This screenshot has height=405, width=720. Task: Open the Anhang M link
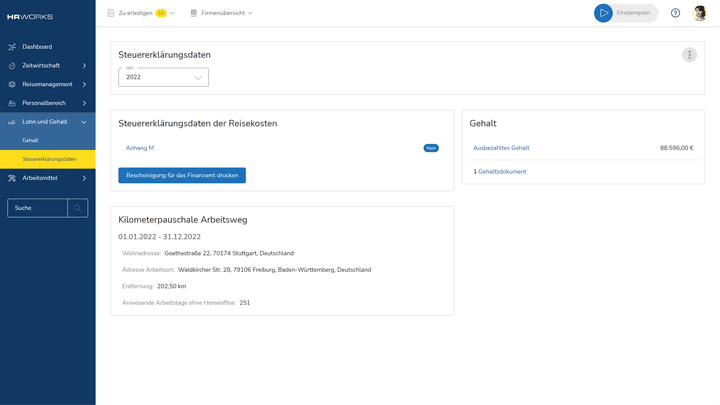(x=140, y=148)
